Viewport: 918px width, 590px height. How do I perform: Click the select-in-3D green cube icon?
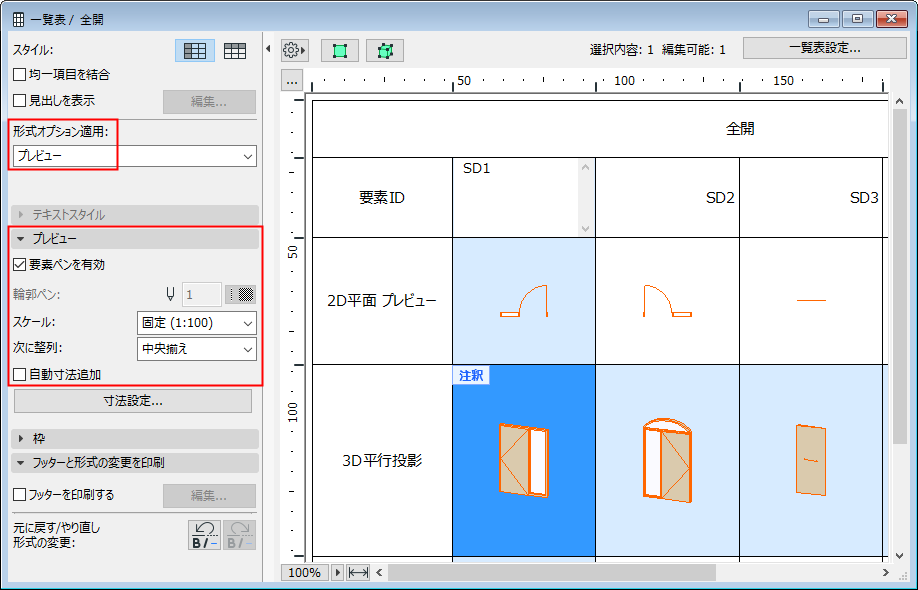click(385, 51)
